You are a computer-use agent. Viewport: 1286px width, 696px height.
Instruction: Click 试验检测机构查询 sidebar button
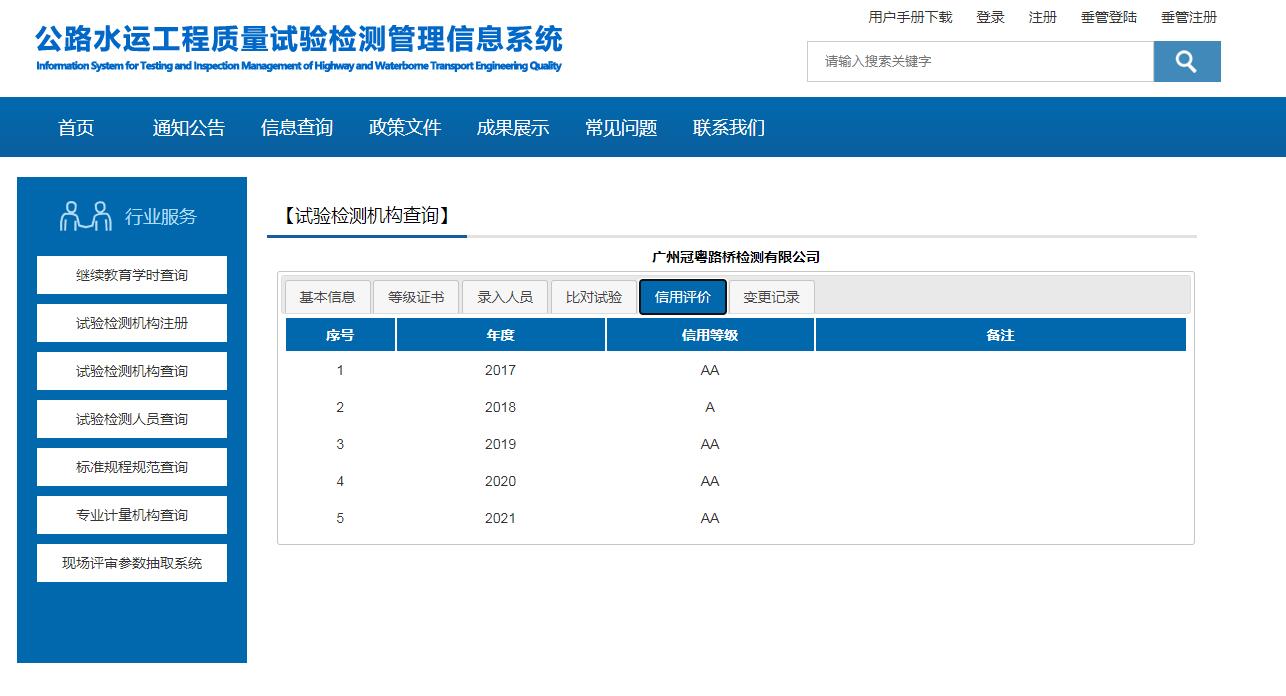point(132,371)
